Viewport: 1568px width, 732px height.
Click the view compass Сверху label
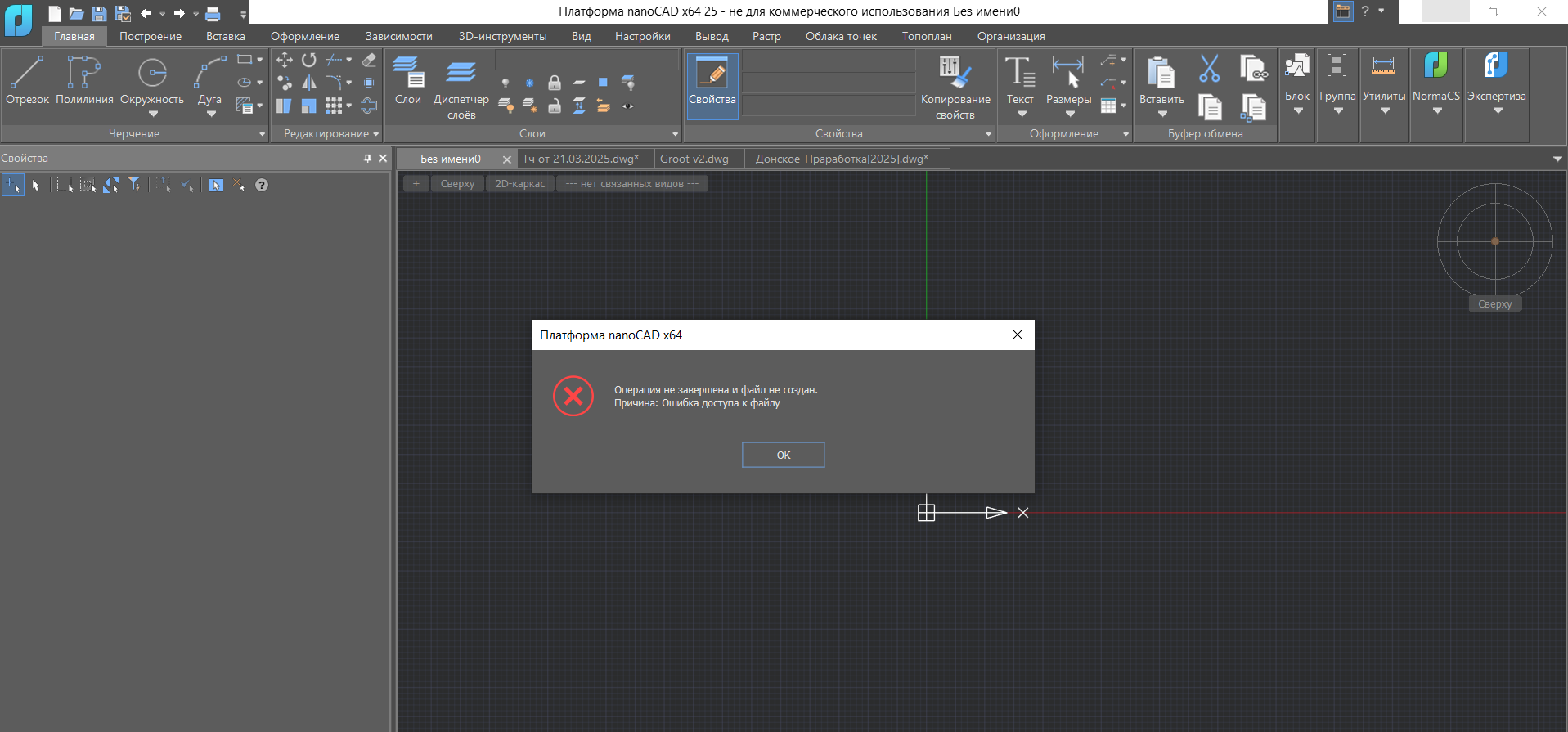1495,304
